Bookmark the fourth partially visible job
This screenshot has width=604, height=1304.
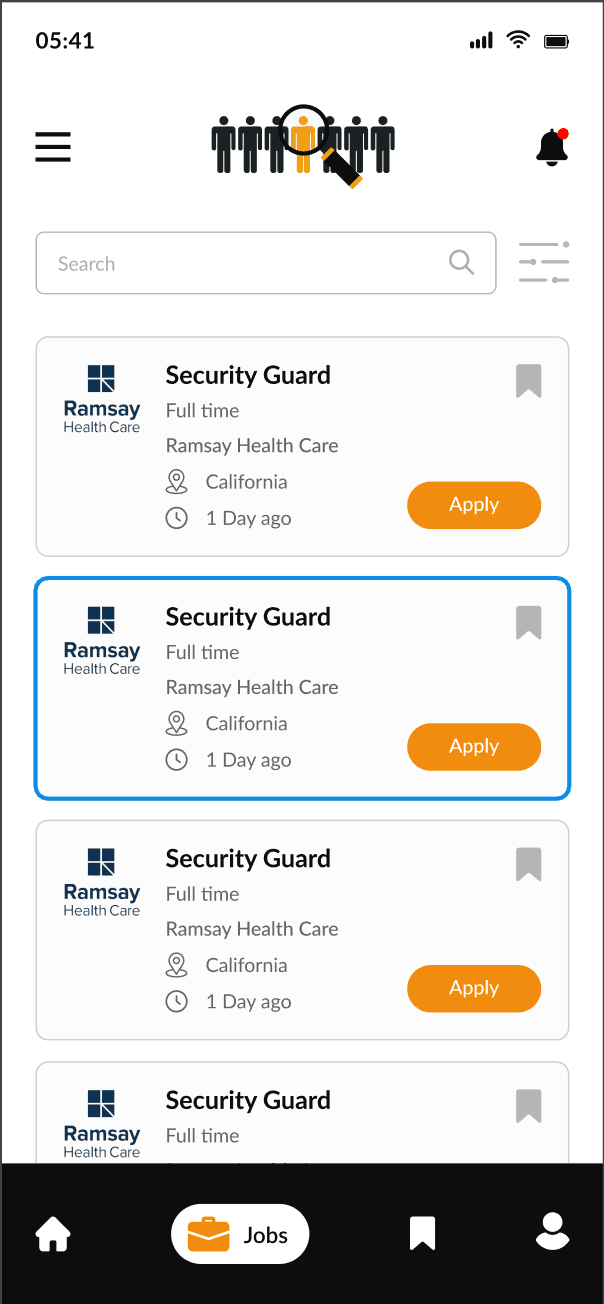[x=529, y=1106]
